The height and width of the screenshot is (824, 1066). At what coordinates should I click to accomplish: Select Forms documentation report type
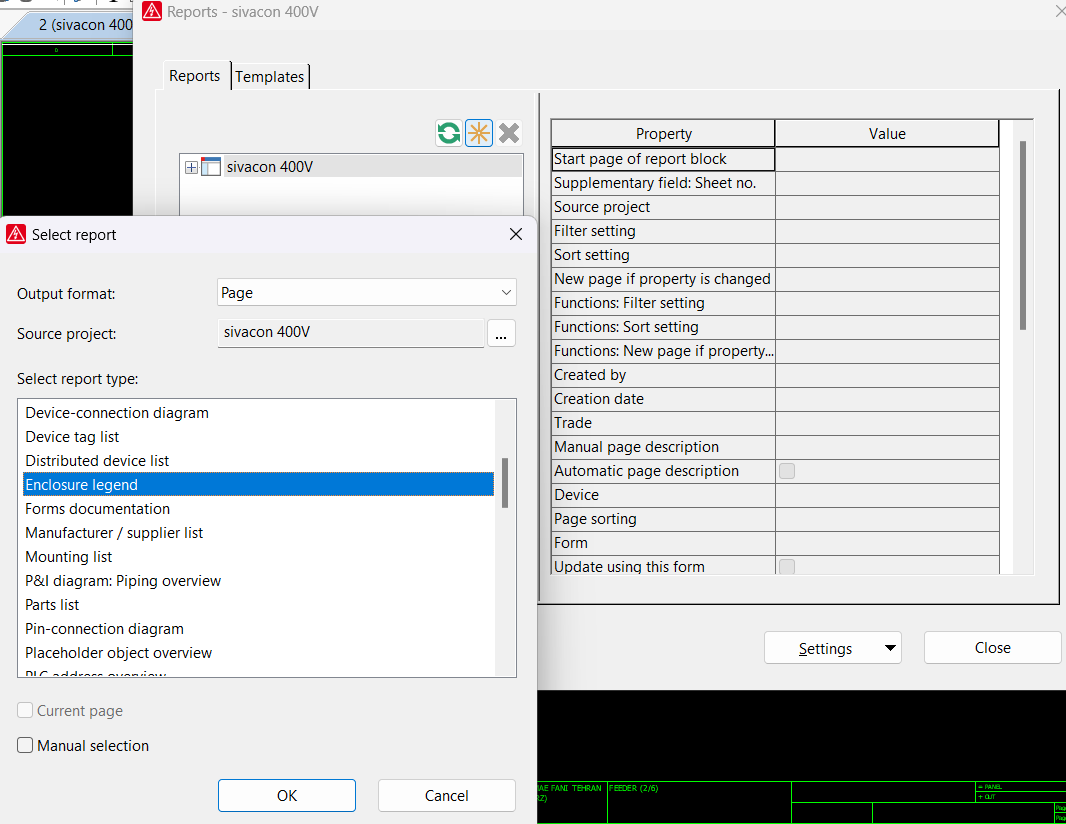(x=258, y=509)
